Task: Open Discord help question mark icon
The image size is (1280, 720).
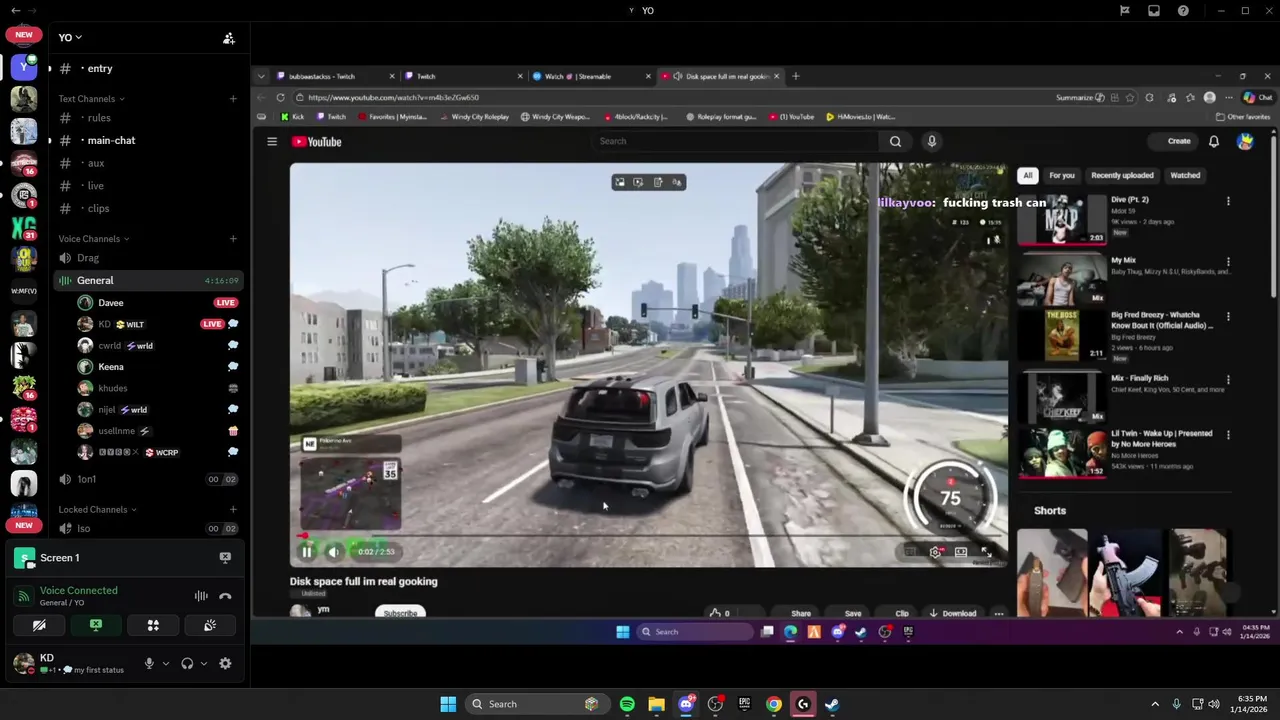Action: (1184, 10)
